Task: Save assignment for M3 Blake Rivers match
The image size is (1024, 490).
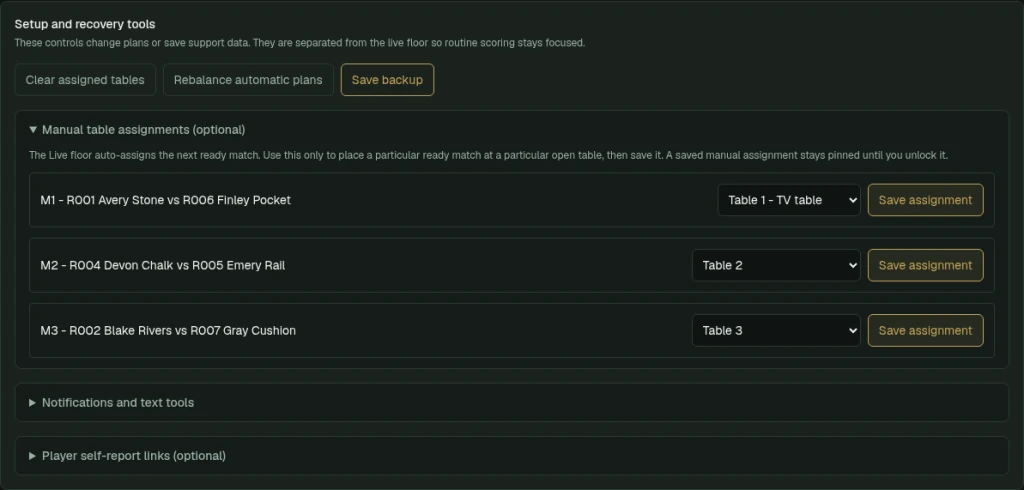Action: pos(925,331)
